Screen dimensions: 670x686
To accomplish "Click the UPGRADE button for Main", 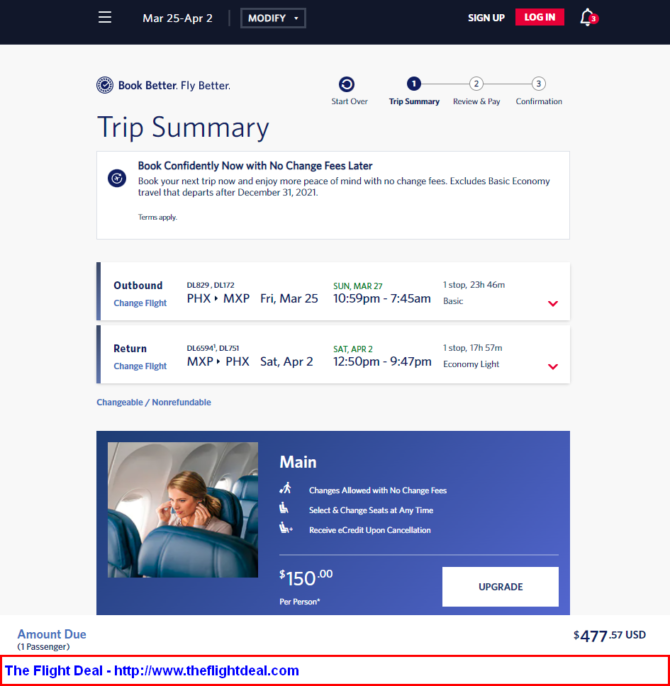I will click(500, 587).
